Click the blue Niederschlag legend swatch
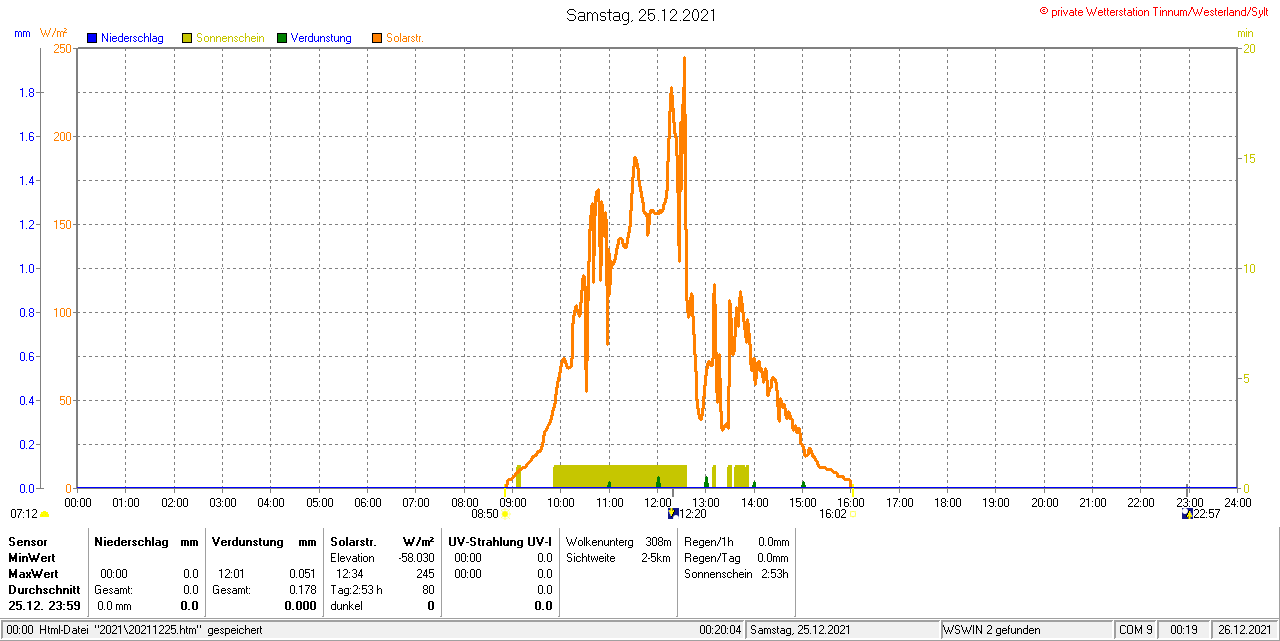The image size is (1280, 641). [x=92, y=38]
